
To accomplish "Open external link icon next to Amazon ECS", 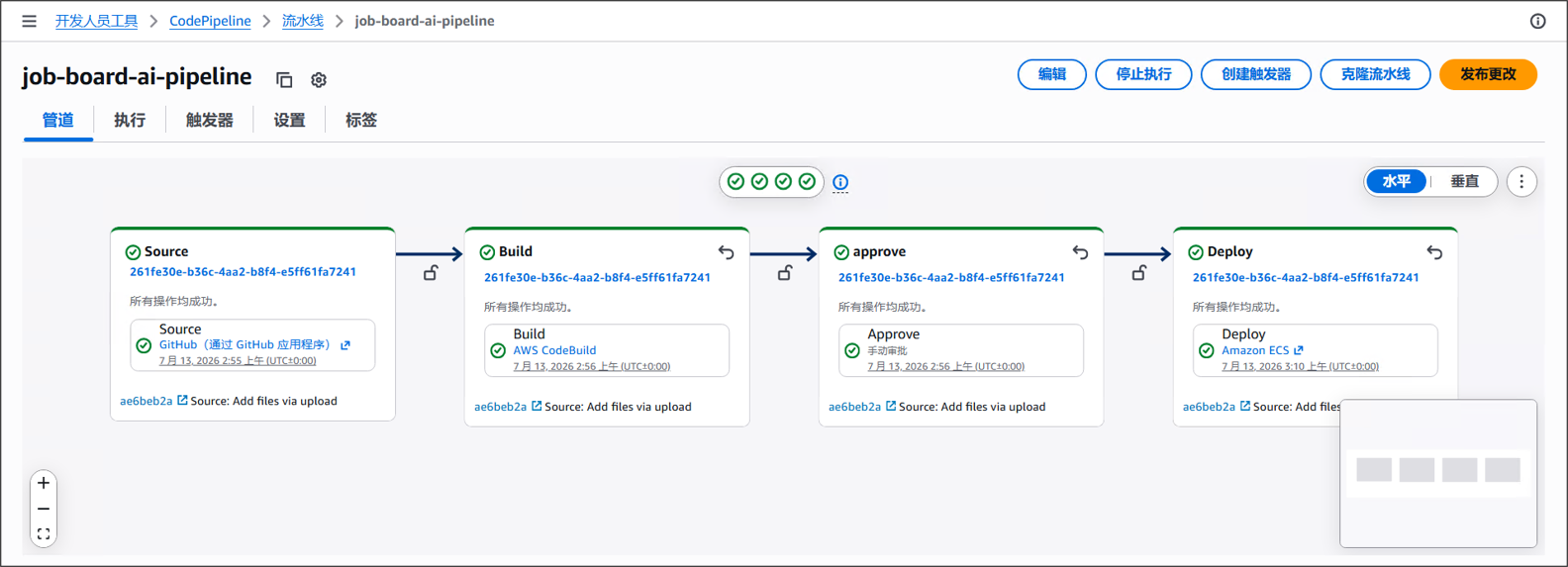I will pyautogui.click(x=1299, y=350).
